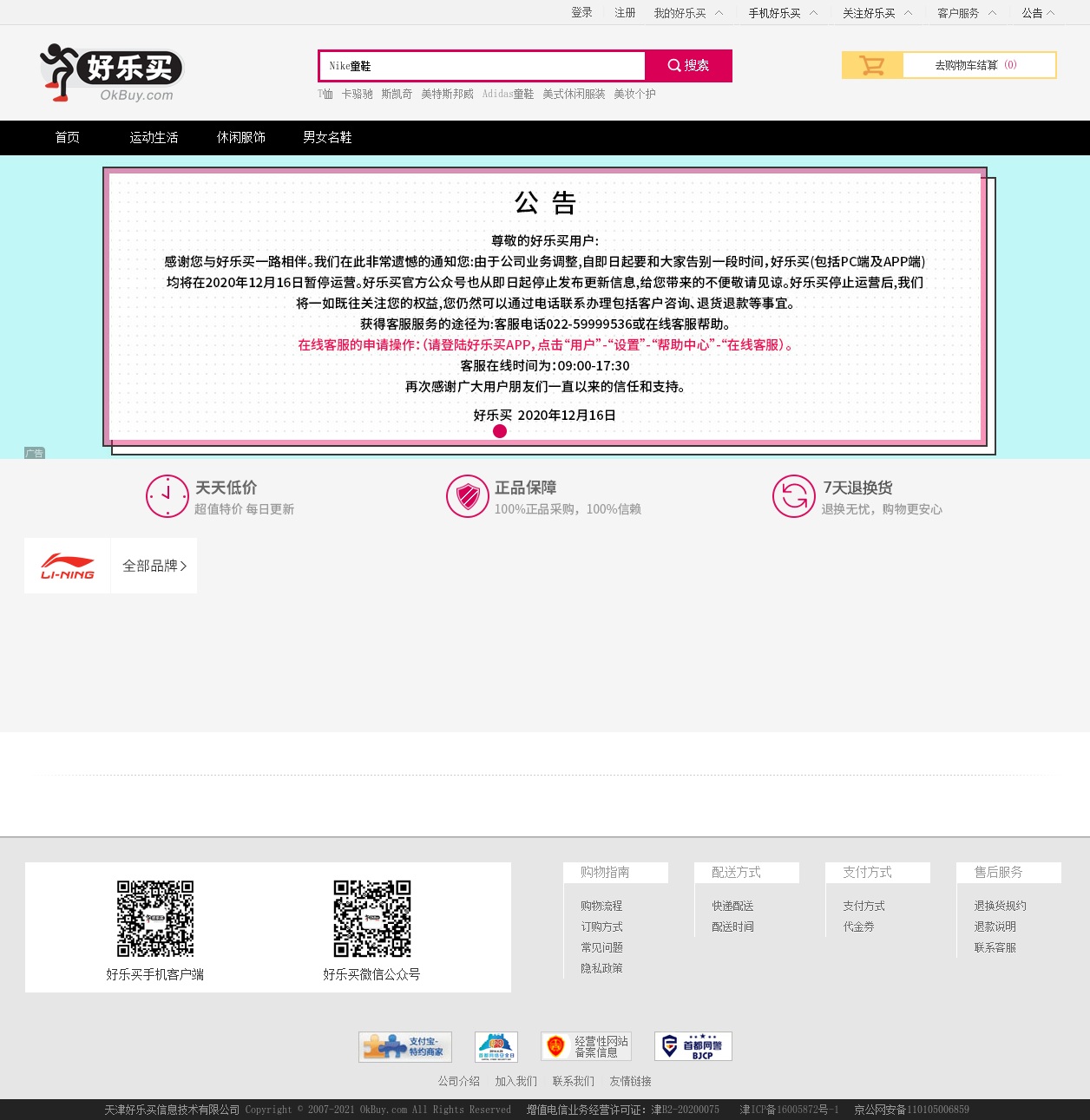The width and height of the screenshot is (1090, 1120).
Task: Click the Adidas童鞋 hot search keyword
Action: tap(509, 94)
